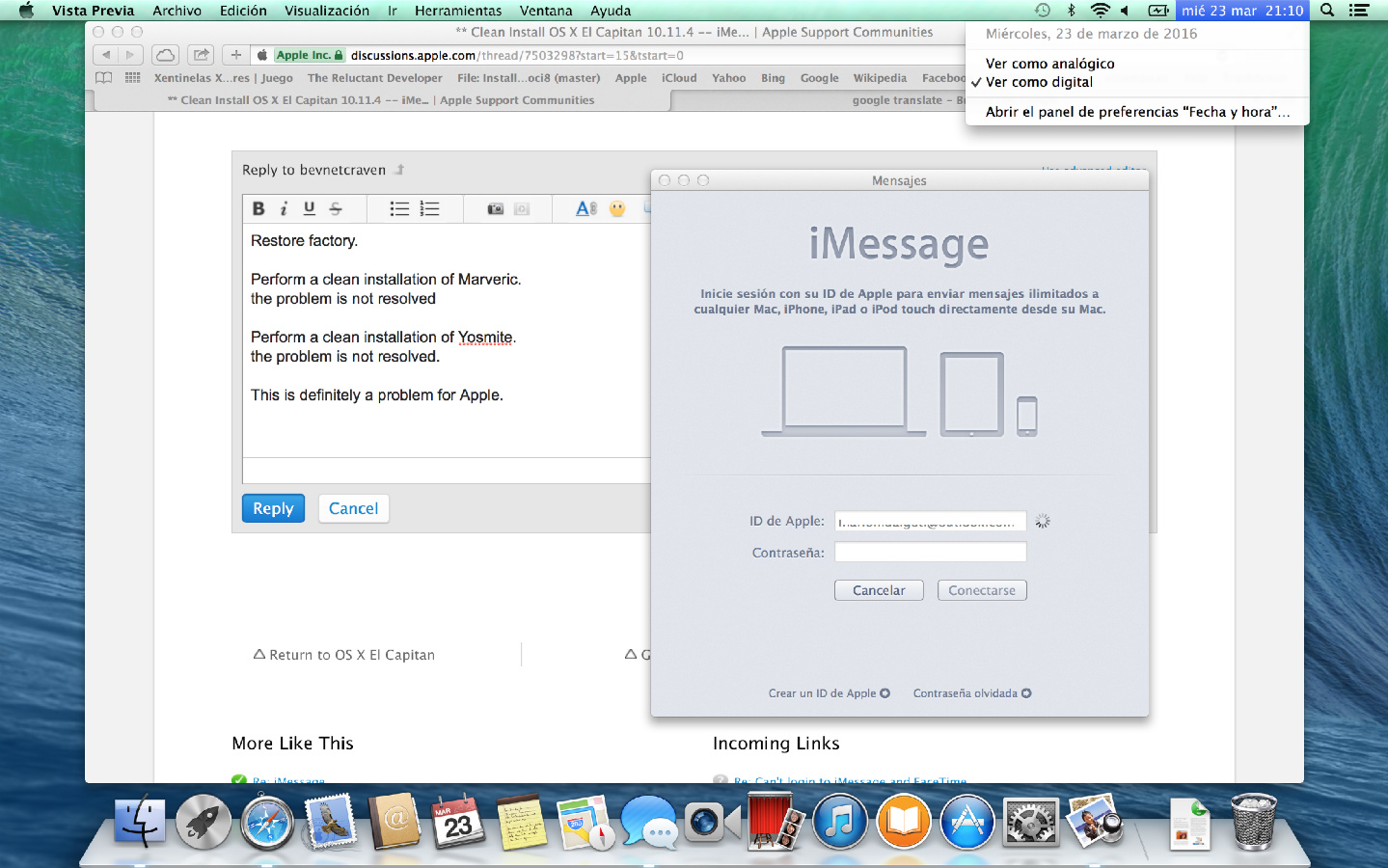
Task: Launch iTunes from the Dock
Action: tap(840, 822)
